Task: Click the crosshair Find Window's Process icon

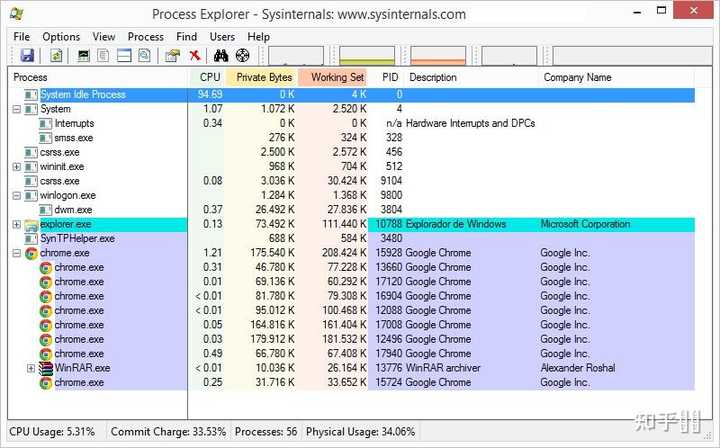Action: click(x=242, y=56)
